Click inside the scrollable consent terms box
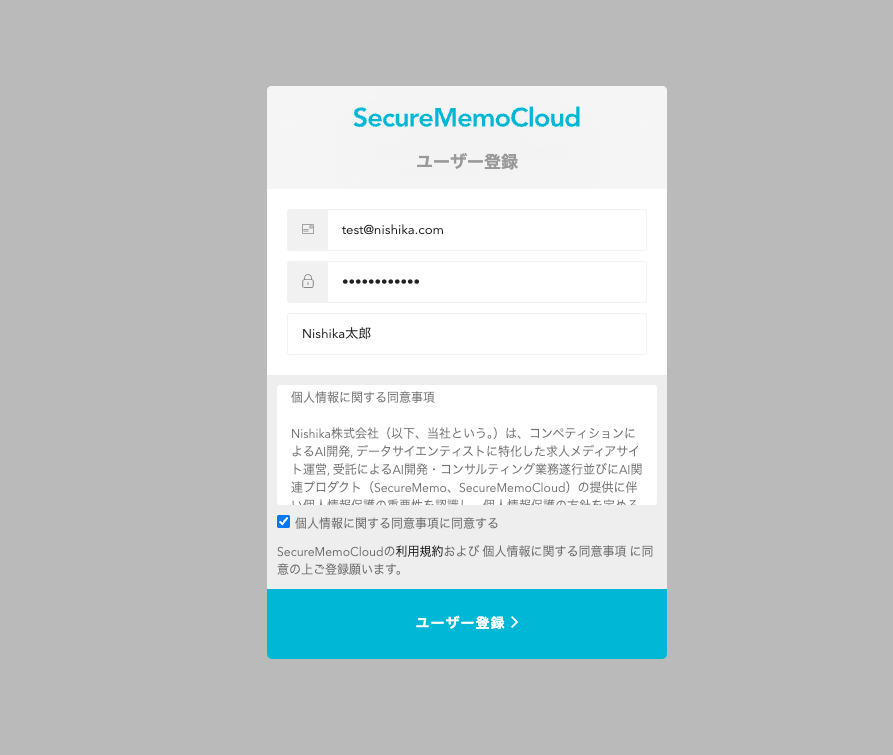The image size is (893, 755). pos(466,445)
